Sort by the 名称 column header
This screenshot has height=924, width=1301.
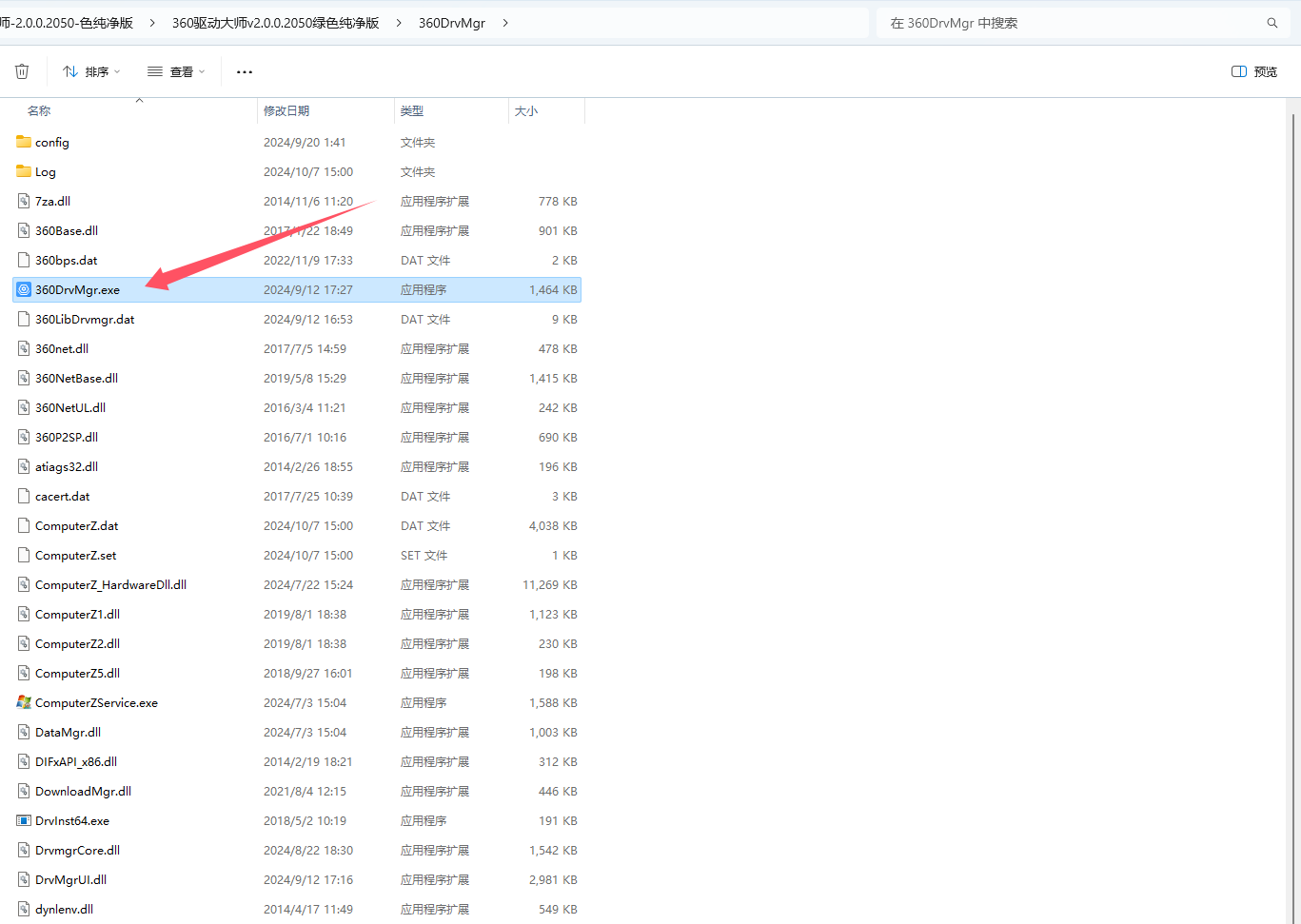(39, 111)
